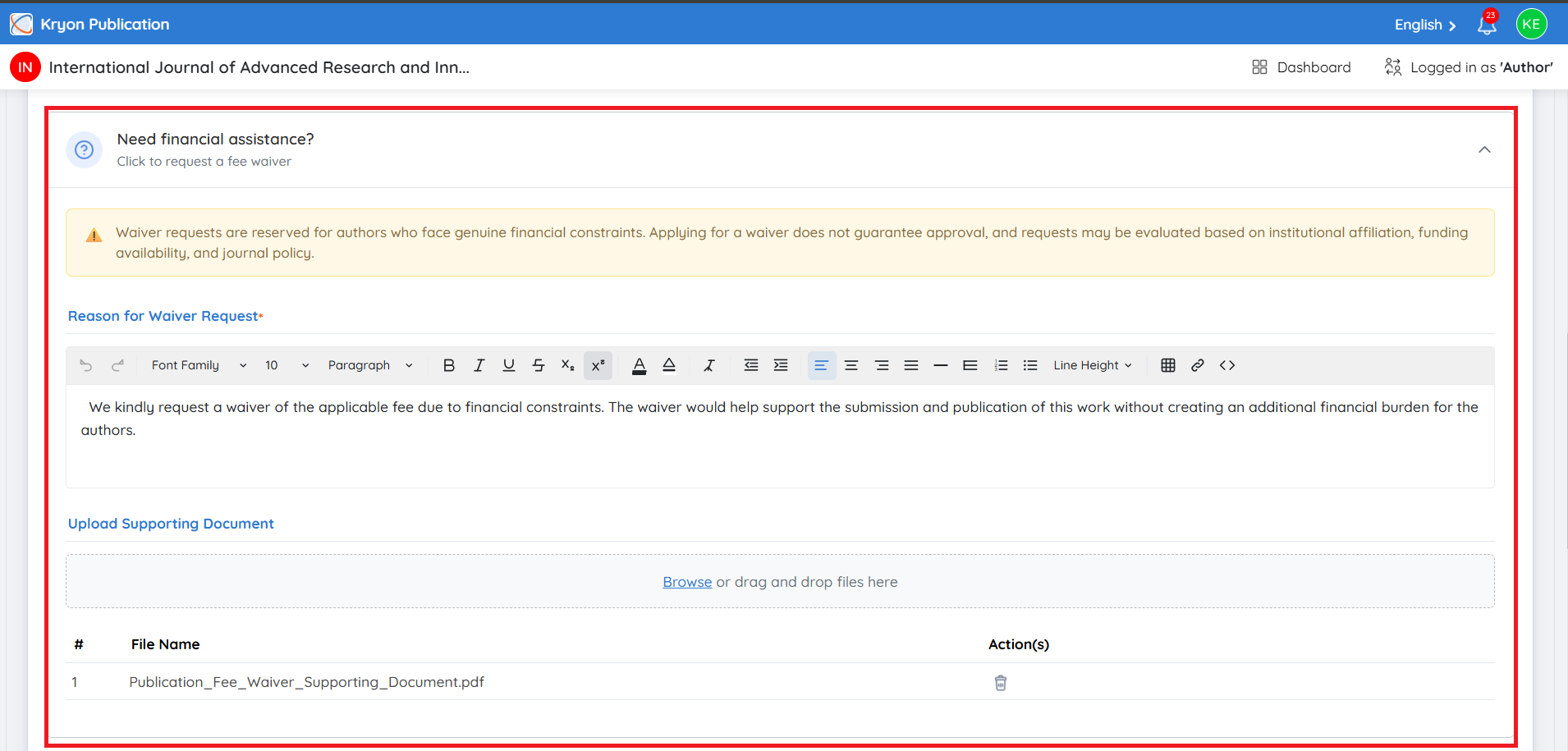Image resolution: width=1568 pixels, height=751 pixels.
Task: Open the Font Family dropdown
Action: coord(199,365)
